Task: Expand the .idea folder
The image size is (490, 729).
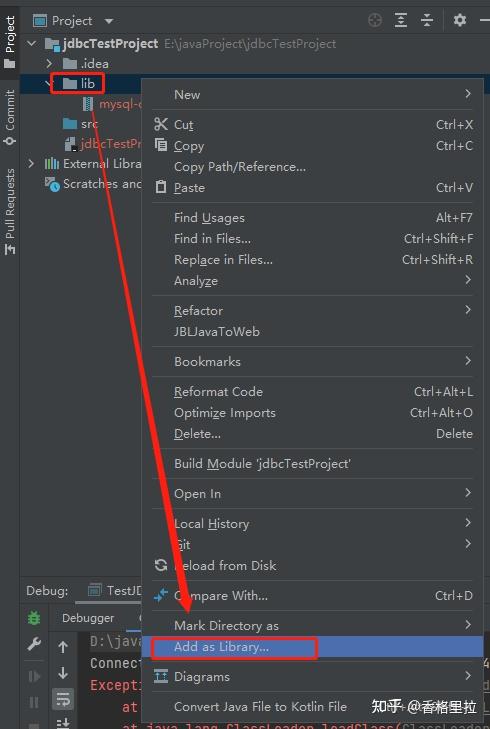Action: pos(49,63)
